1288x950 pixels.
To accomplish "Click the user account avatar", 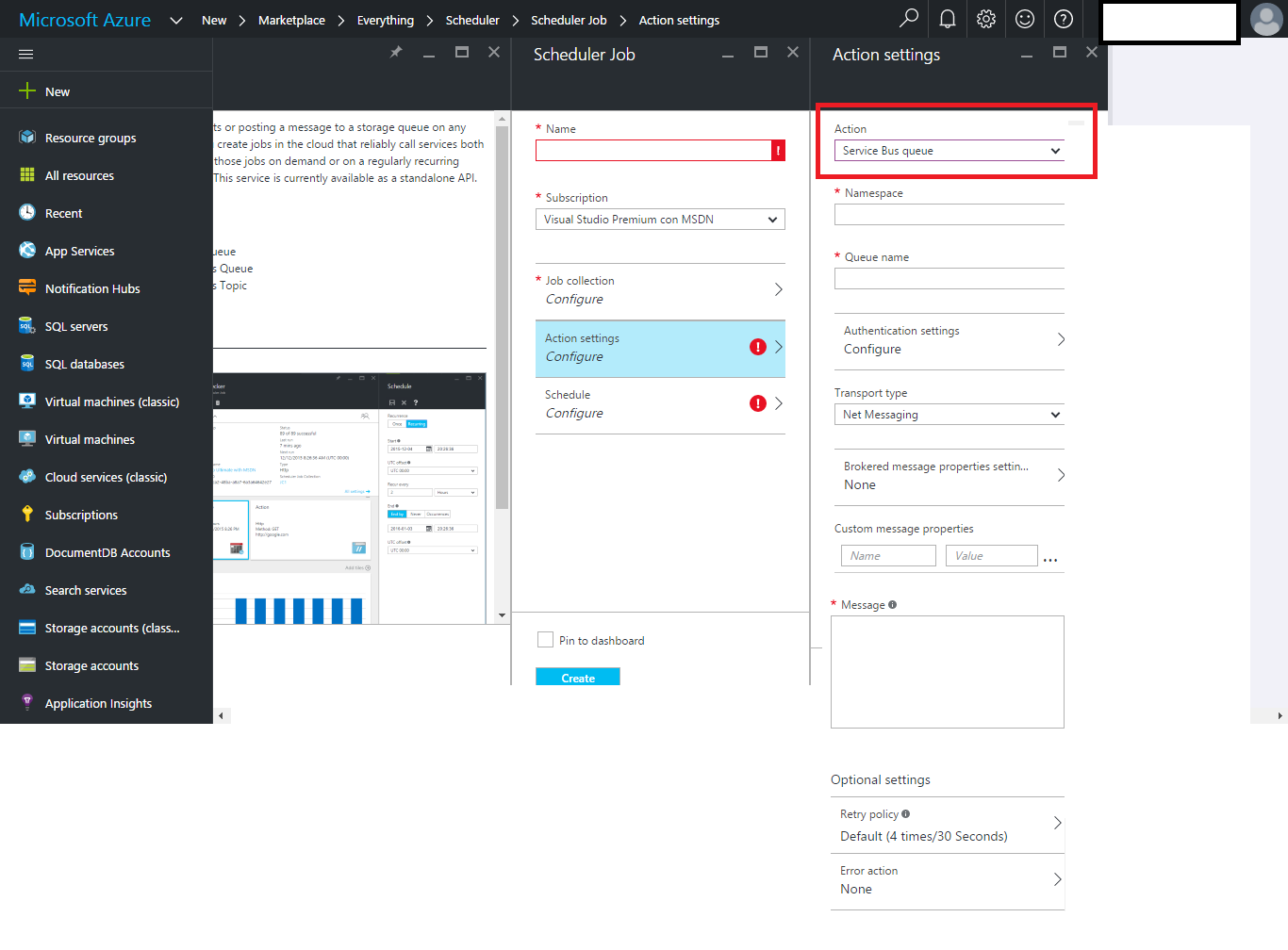I will 1265,20.
